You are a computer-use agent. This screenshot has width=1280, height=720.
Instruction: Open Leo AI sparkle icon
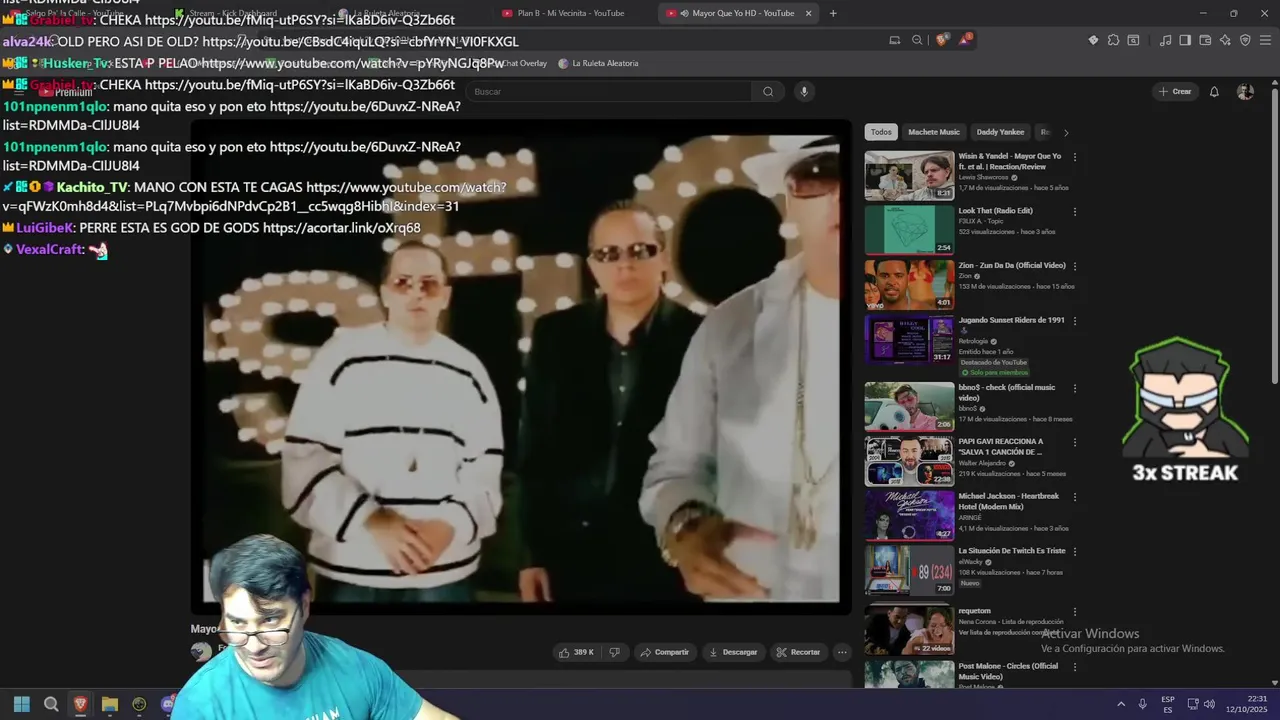pos(1225,40)
